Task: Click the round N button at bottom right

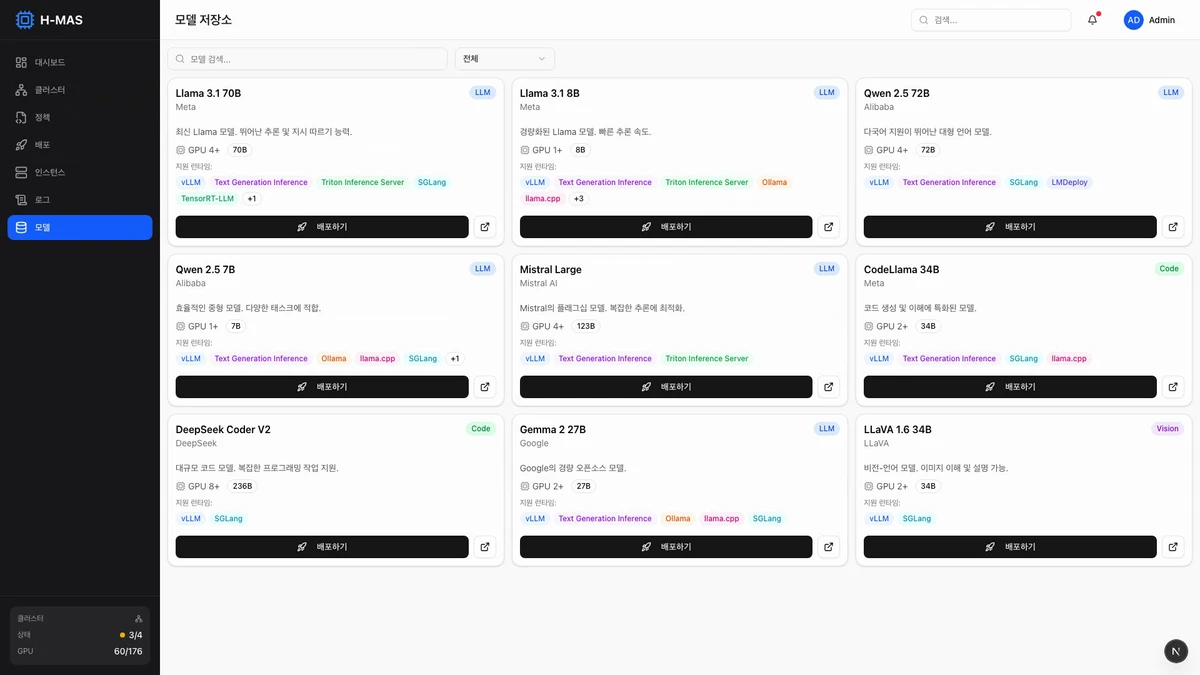Action: pos(1176,651)
